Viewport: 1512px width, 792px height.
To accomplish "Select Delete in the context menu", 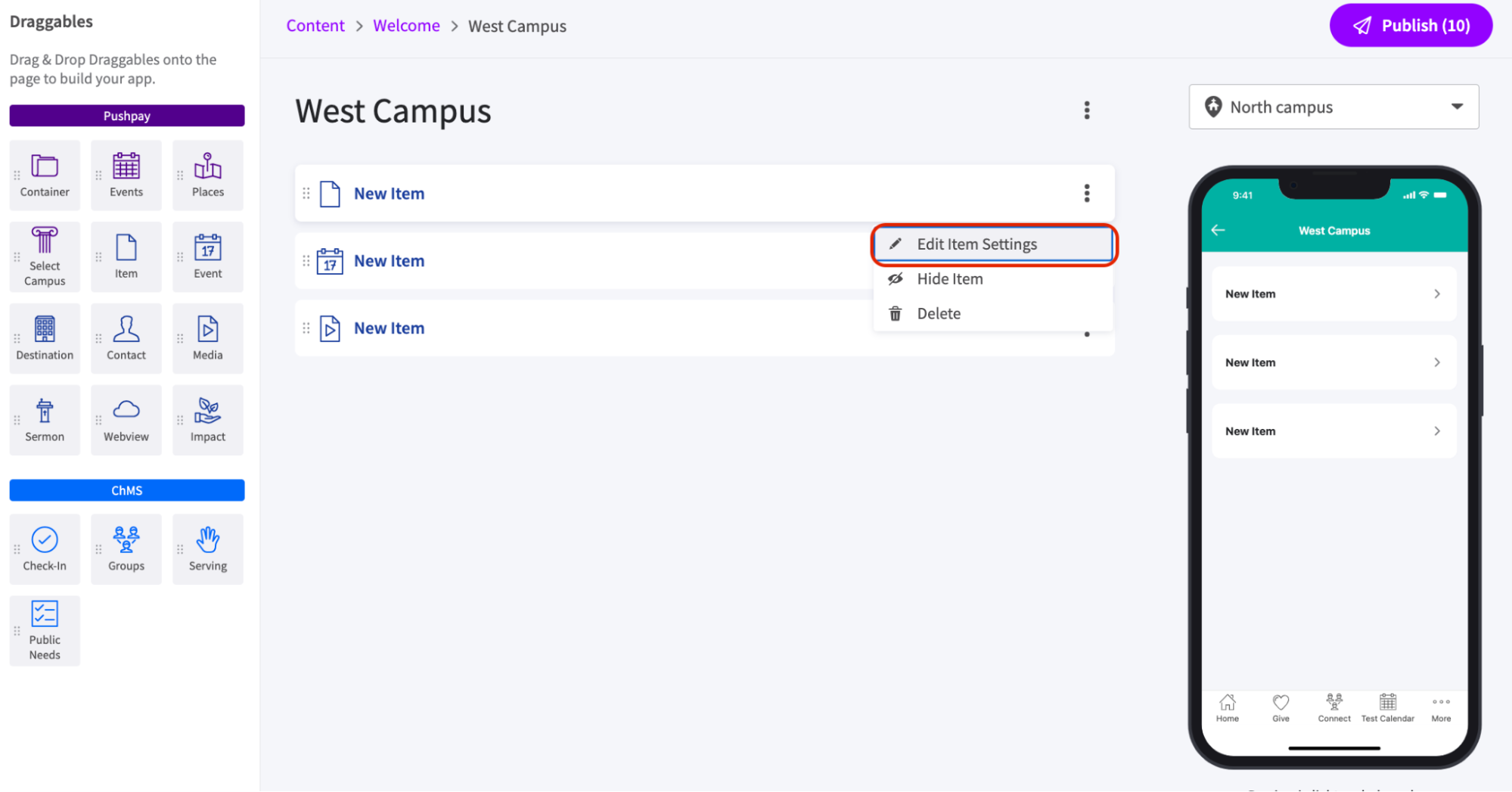I will pos(938,314).
